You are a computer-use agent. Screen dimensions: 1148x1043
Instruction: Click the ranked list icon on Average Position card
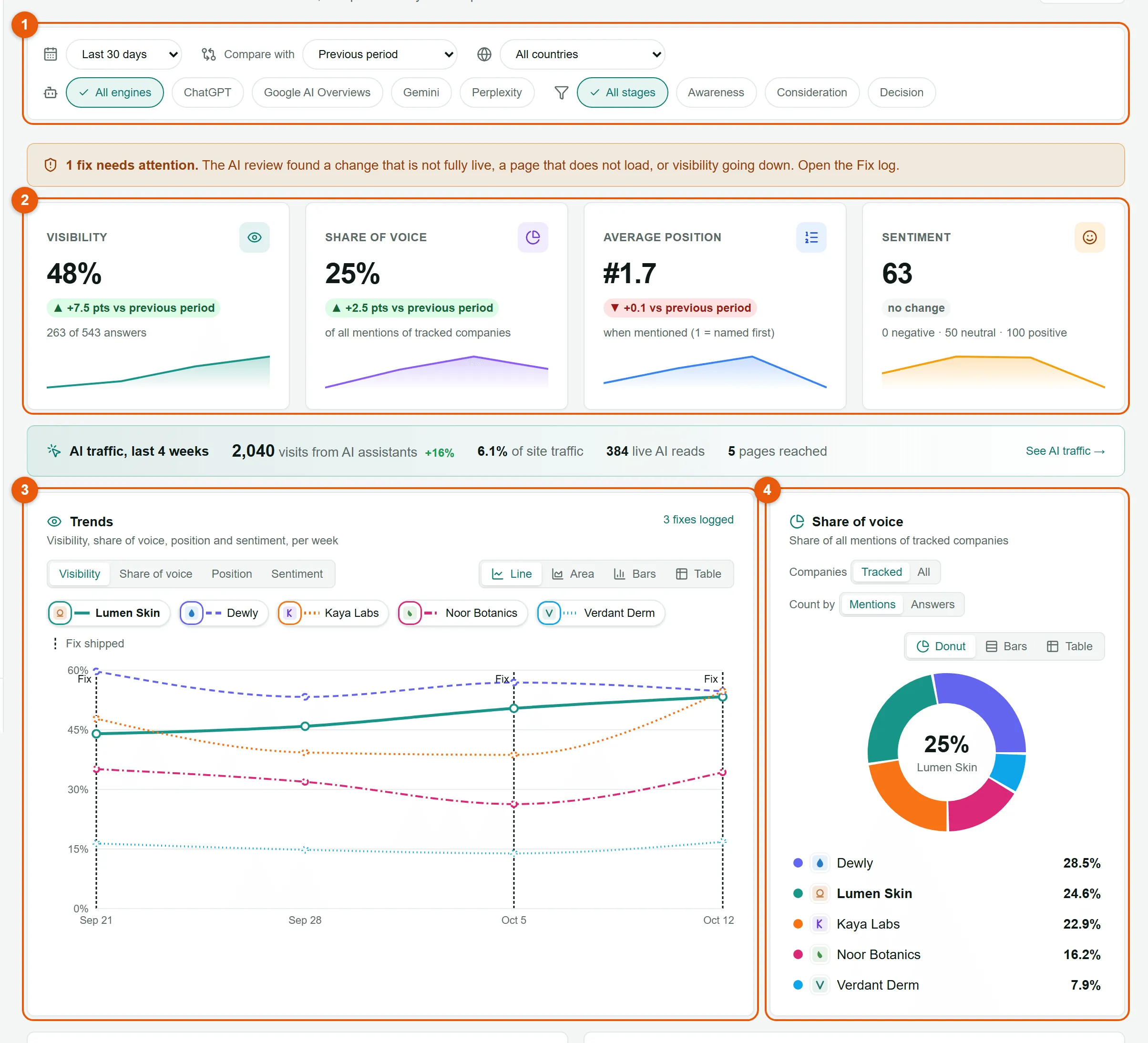pos(811,237)
